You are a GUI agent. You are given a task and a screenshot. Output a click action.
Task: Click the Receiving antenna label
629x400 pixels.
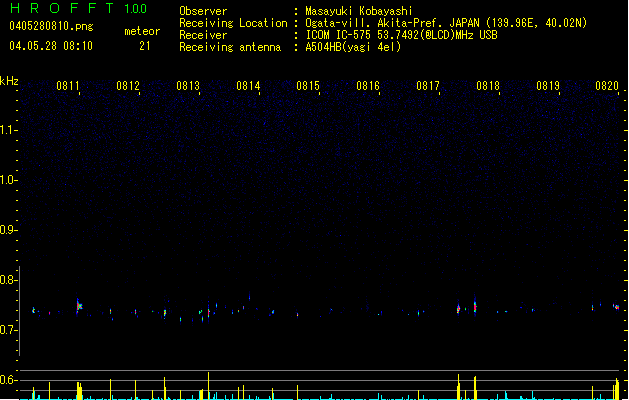[230, 47]
